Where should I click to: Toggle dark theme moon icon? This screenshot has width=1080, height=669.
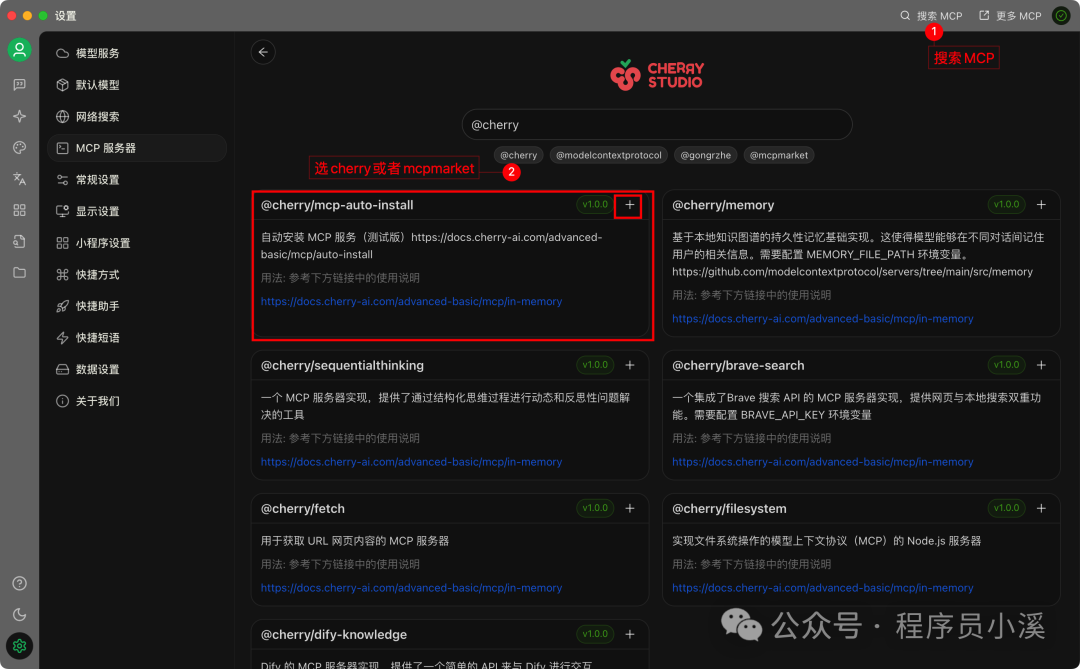[19, 615]
